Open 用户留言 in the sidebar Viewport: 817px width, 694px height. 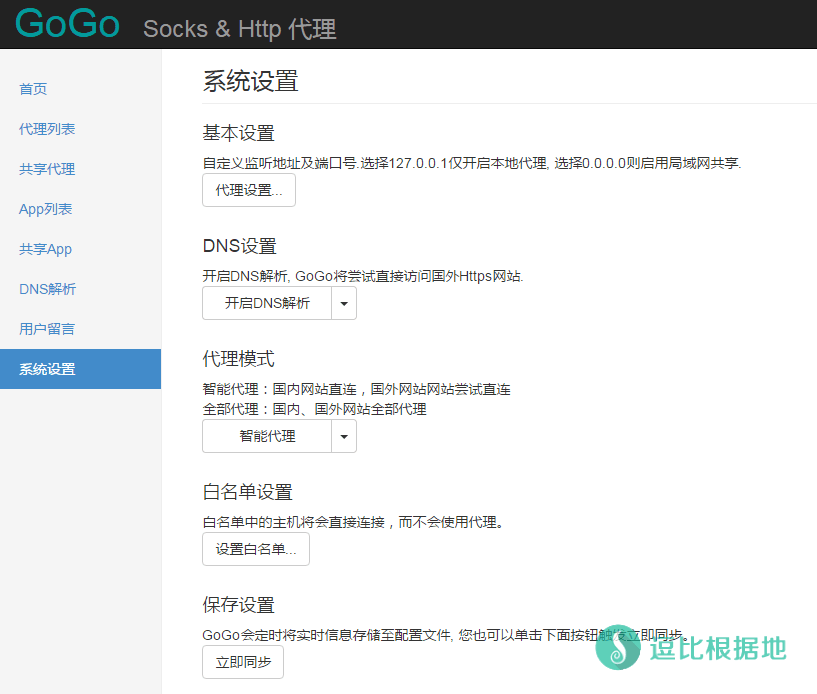point(47,329)
